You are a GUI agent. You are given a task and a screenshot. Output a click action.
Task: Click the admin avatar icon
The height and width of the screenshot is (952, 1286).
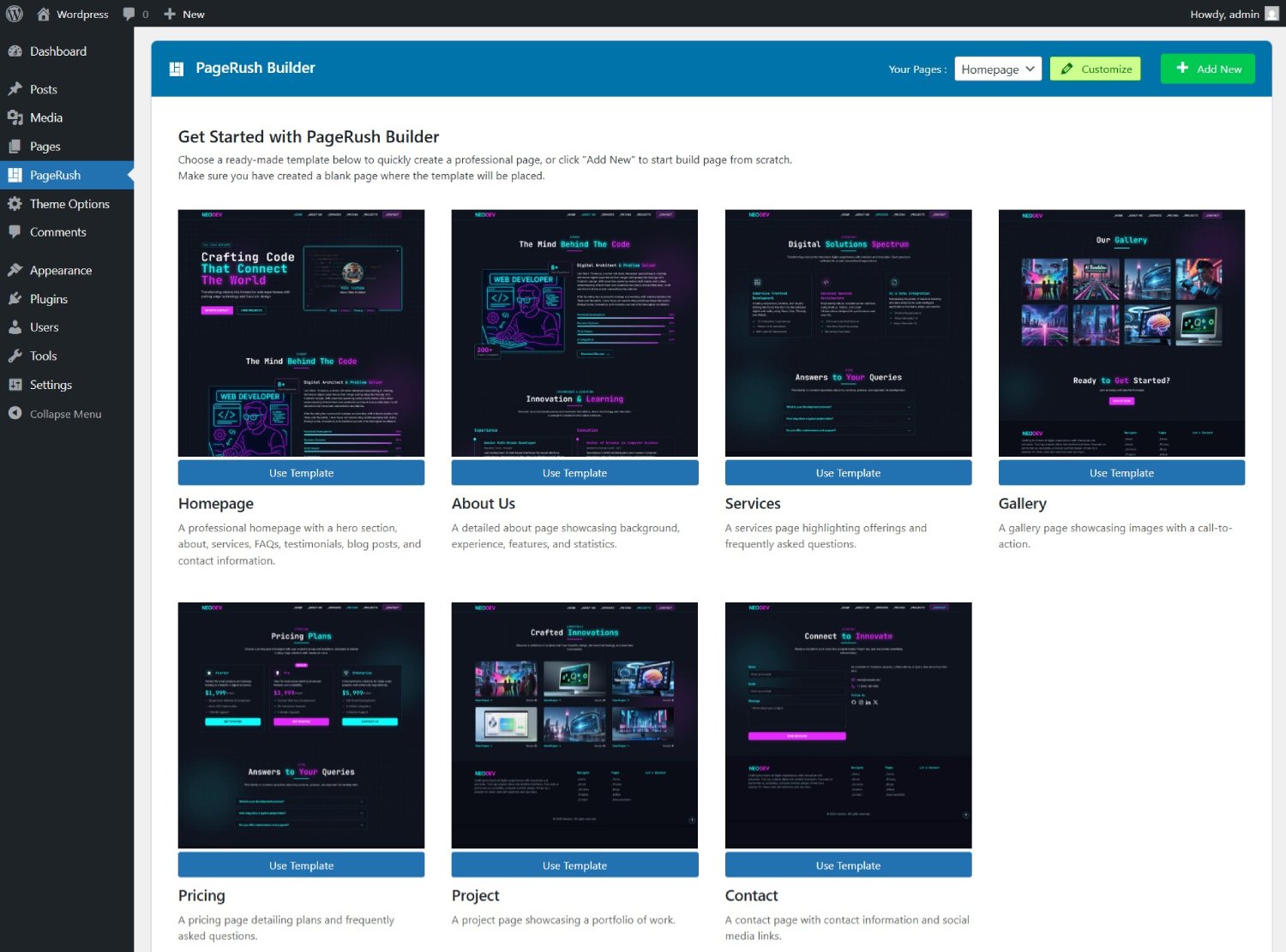(x=1271, y=14)
